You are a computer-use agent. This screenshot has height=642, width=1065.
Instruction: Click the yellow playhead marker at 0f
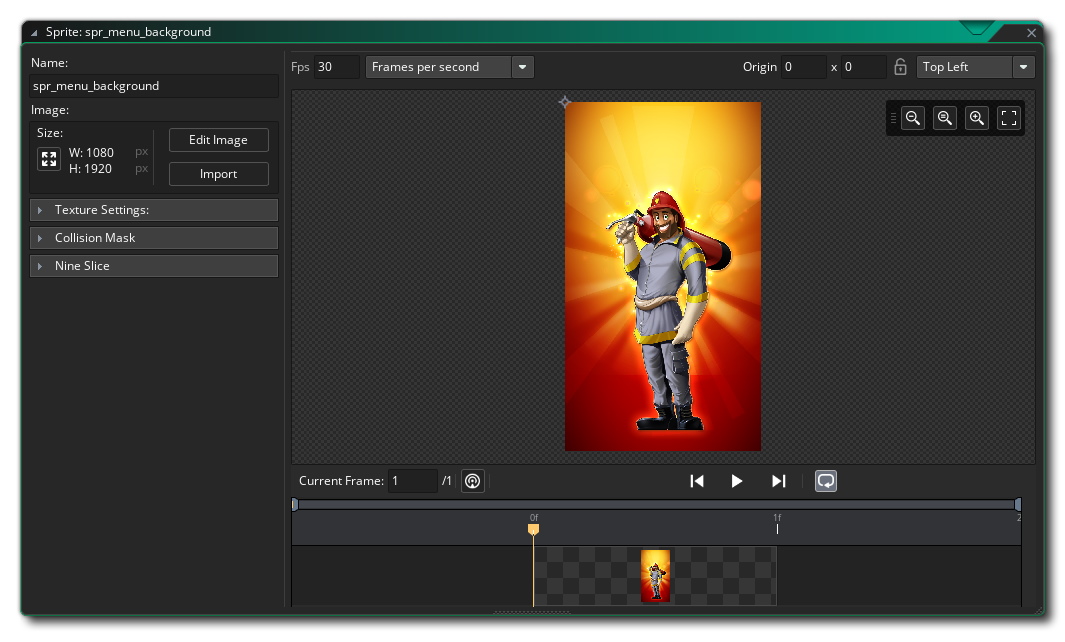click(x=534, y=529)
